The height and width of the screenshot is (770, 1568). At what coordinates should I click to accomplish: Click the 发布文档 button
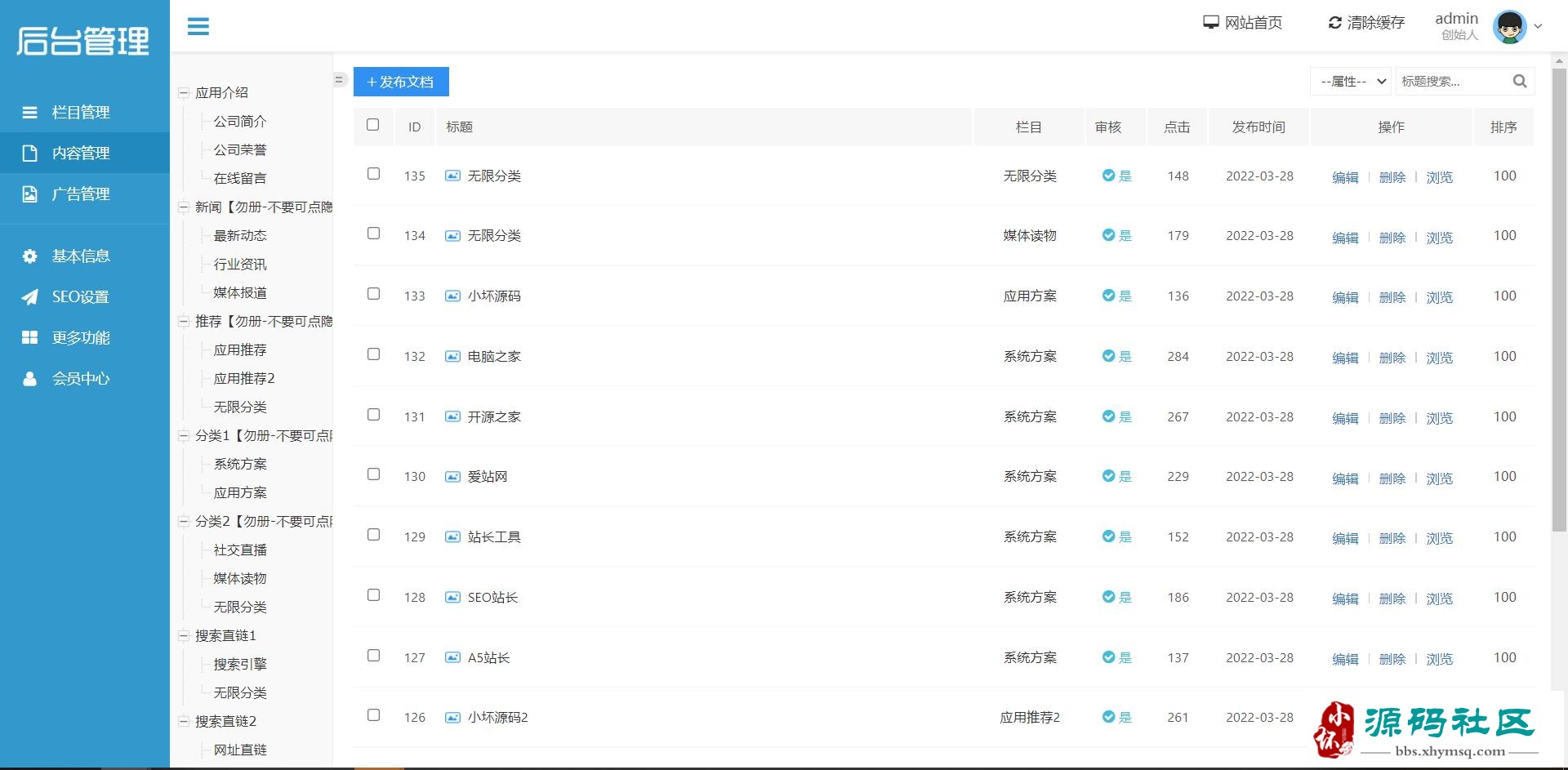click(x=401, y=82)
